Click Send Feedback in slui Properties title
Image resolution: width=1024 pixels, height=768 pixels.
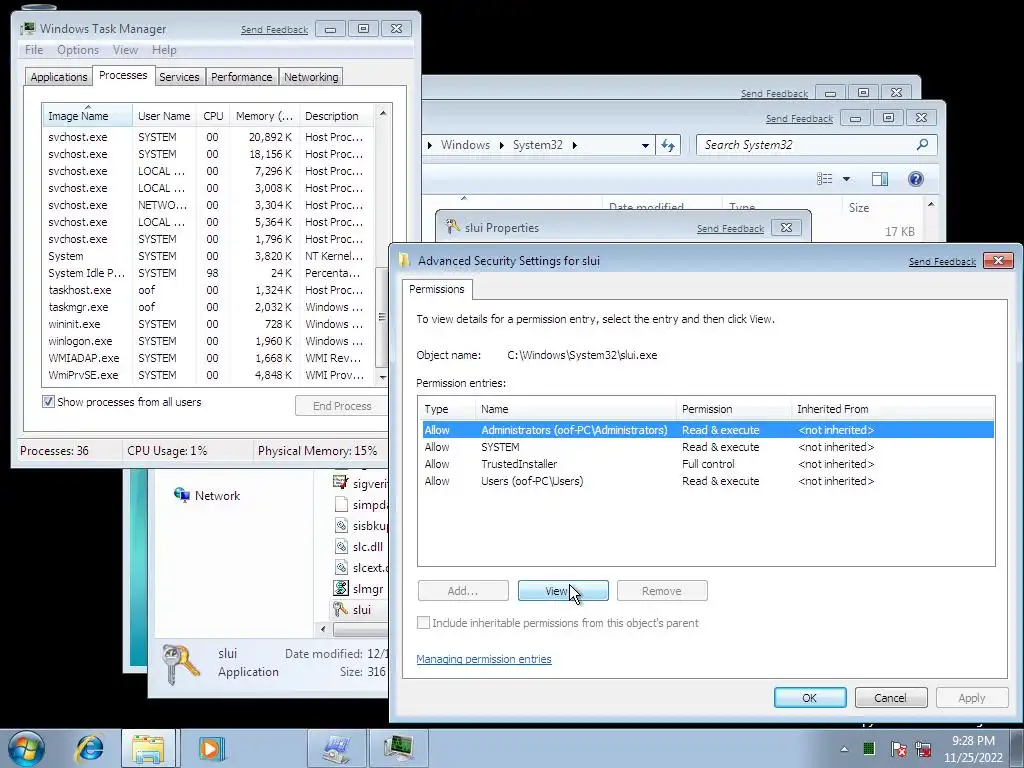[x=730, y=229]
